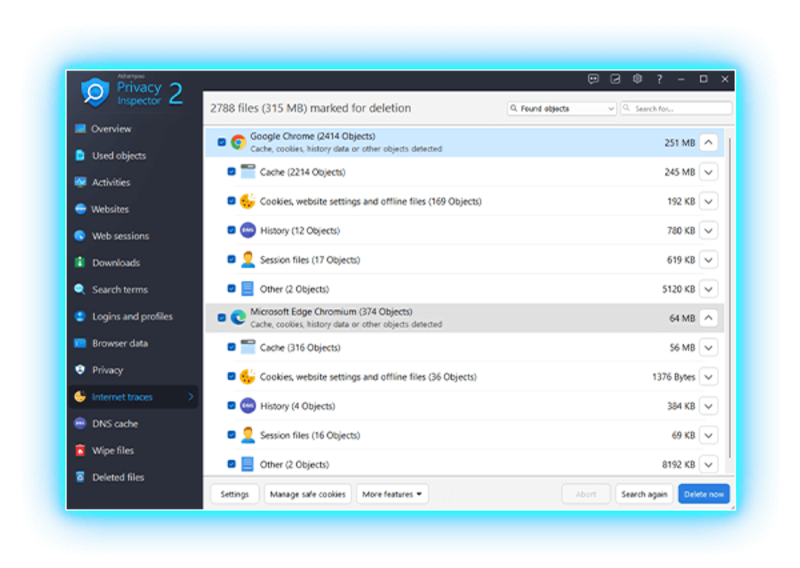Click the Search for input field
The width and height of the screenshot is (800, 568).
pos(676,108)
